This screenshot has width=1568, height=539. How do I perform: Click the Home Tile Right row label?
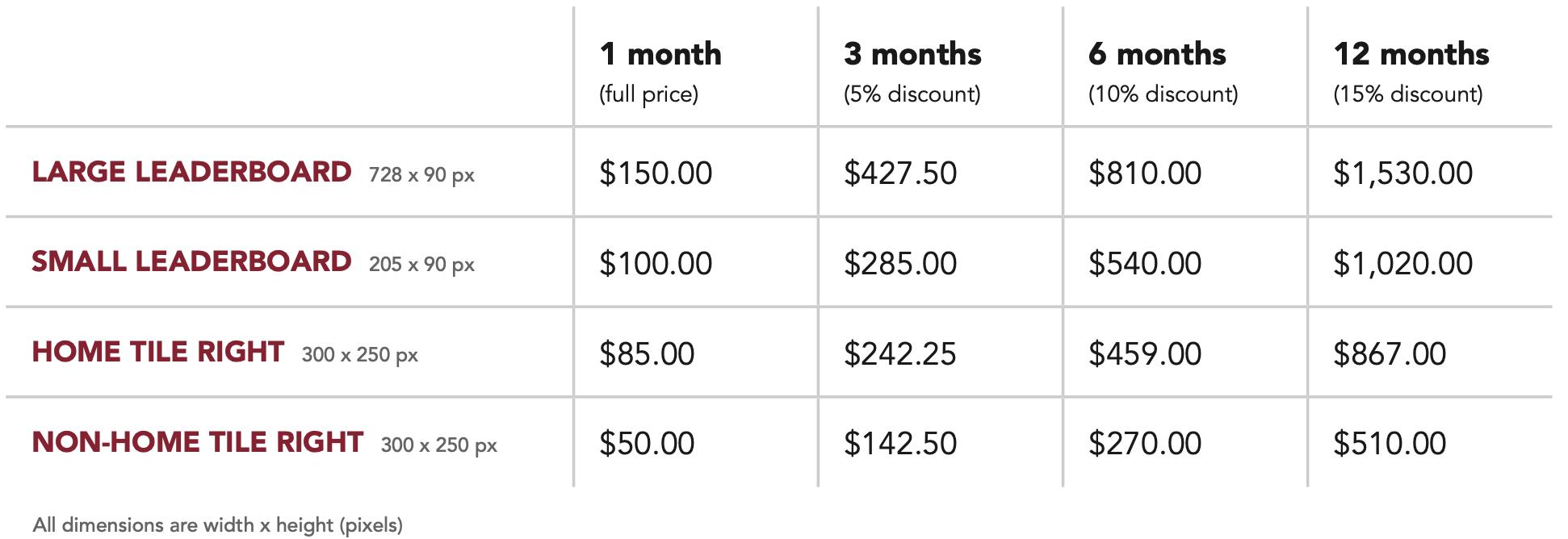point(158,352)
